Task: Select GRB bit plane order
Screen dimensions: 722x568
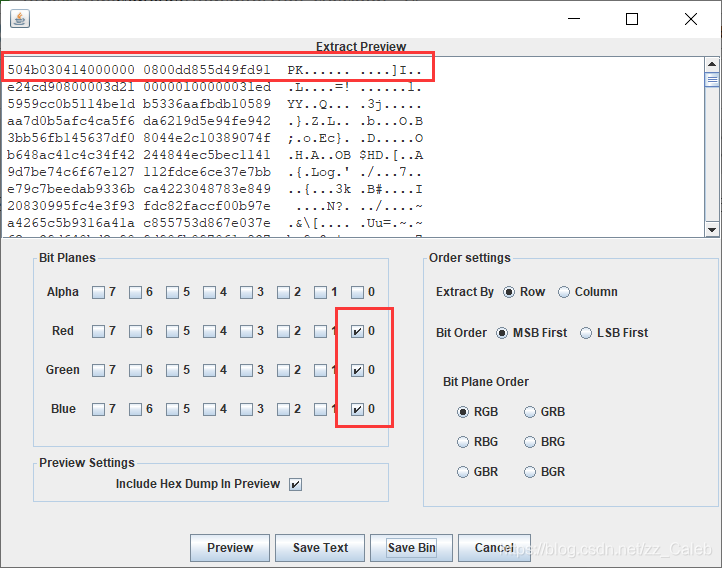Action: click(530, 412)
